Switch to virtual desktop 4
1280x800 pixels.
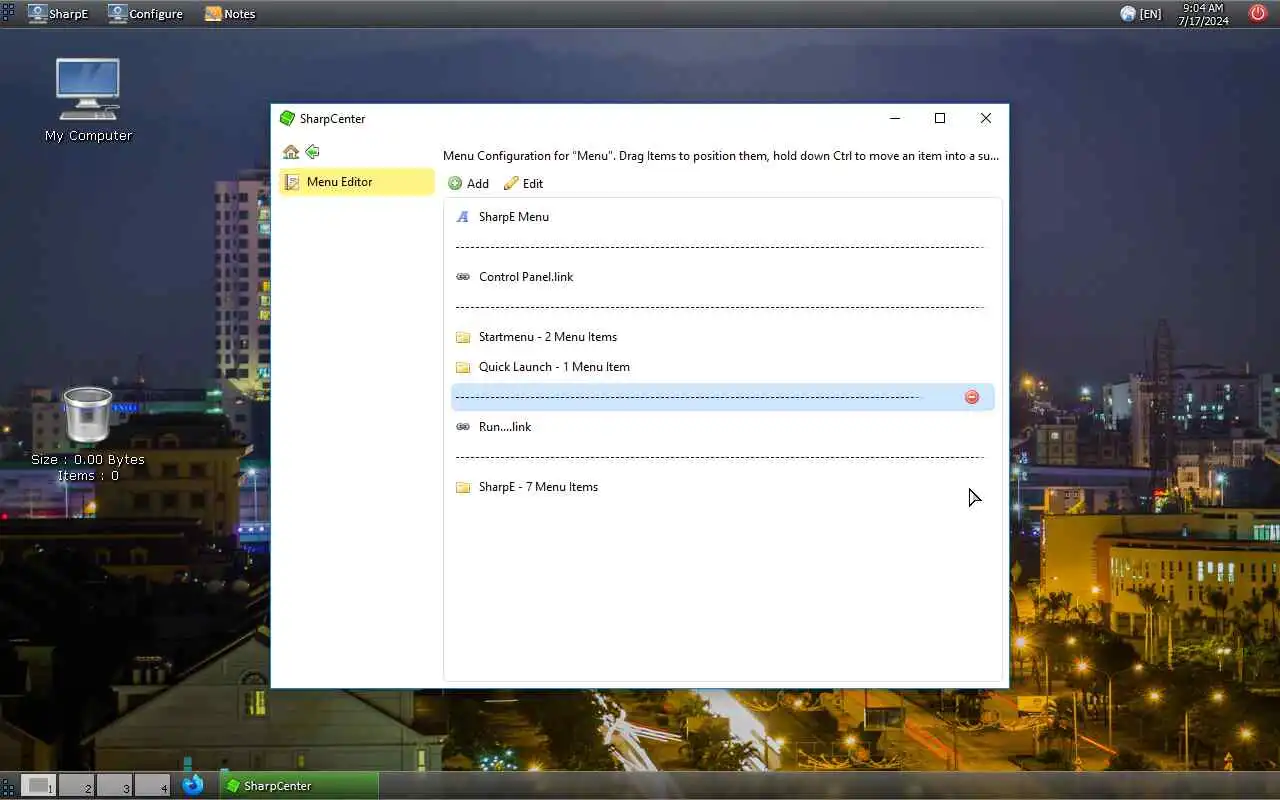[x=153, y=786]
